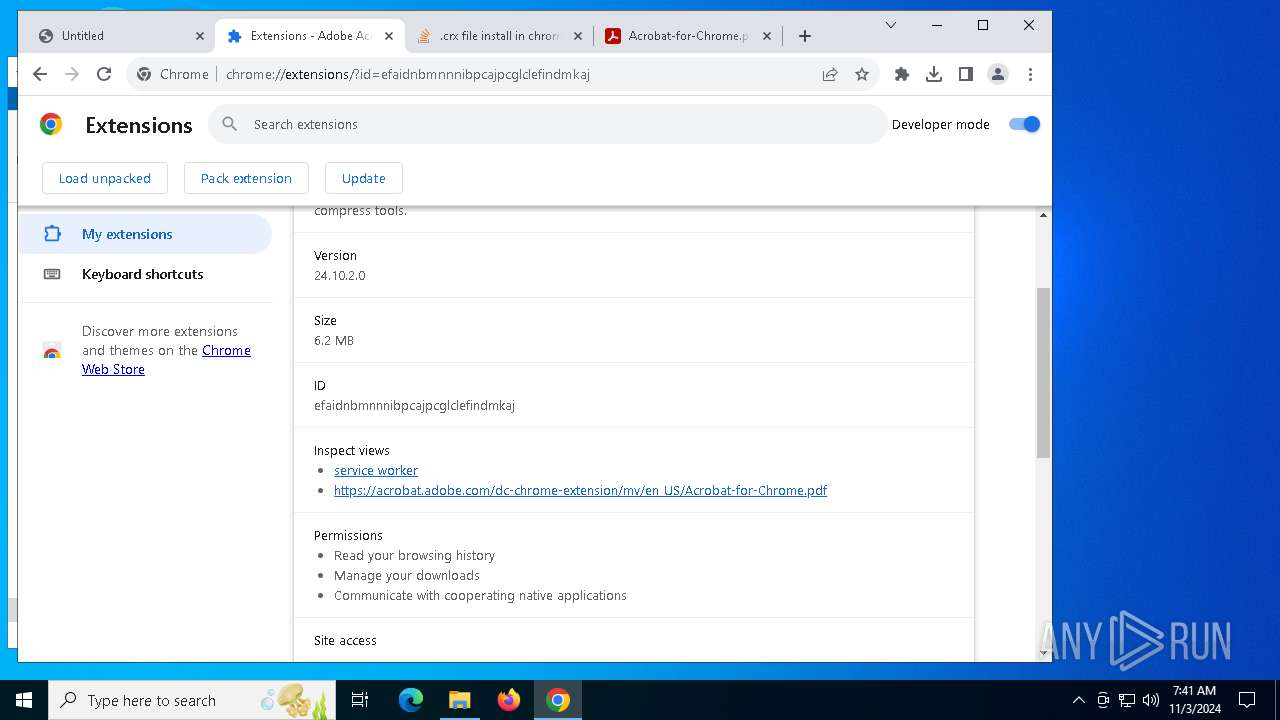Close the Untitled tab

click(199, 36)
